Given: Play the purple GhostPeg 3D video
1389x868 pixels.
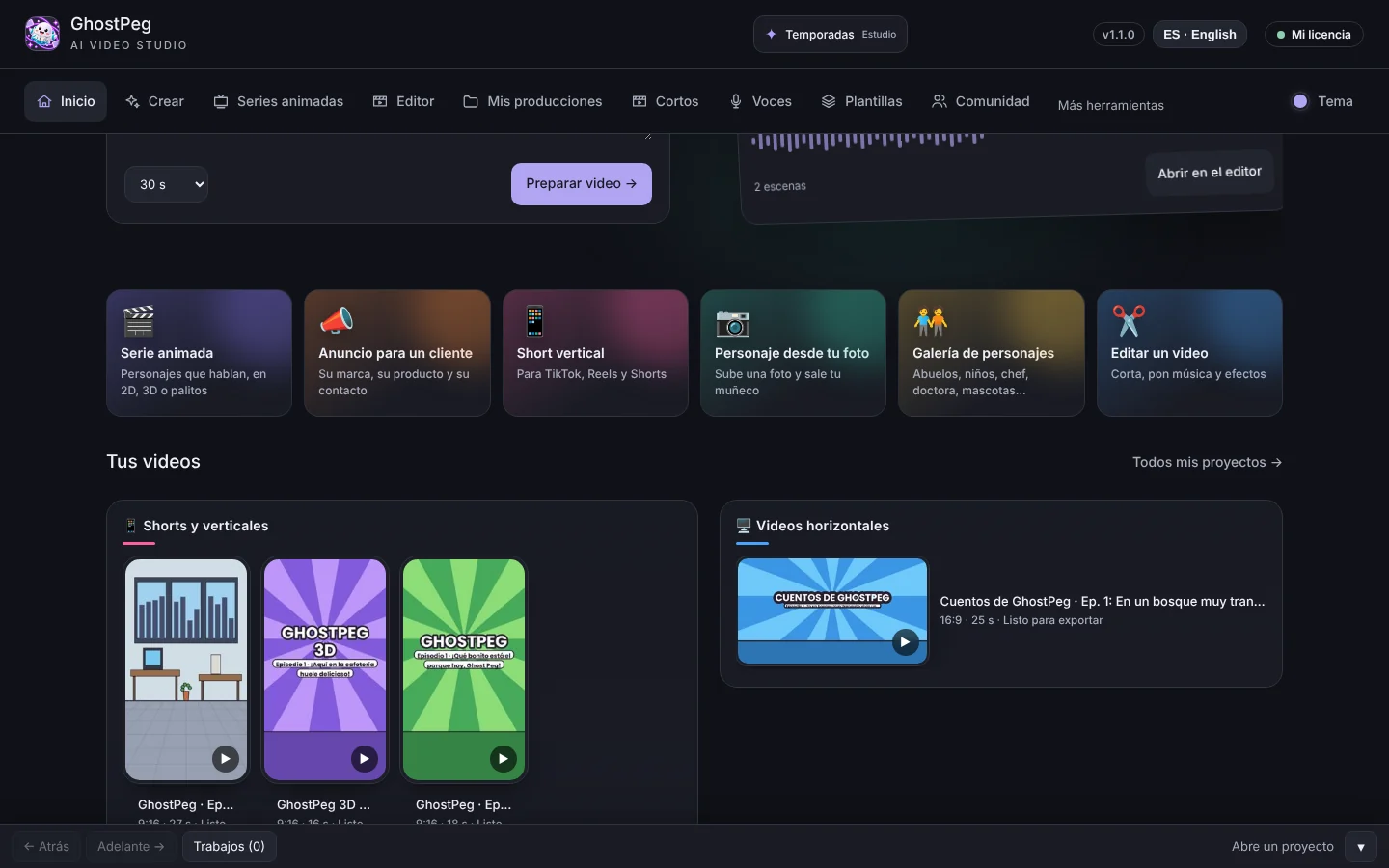Looking at the screenshot, I should (364, 759).
